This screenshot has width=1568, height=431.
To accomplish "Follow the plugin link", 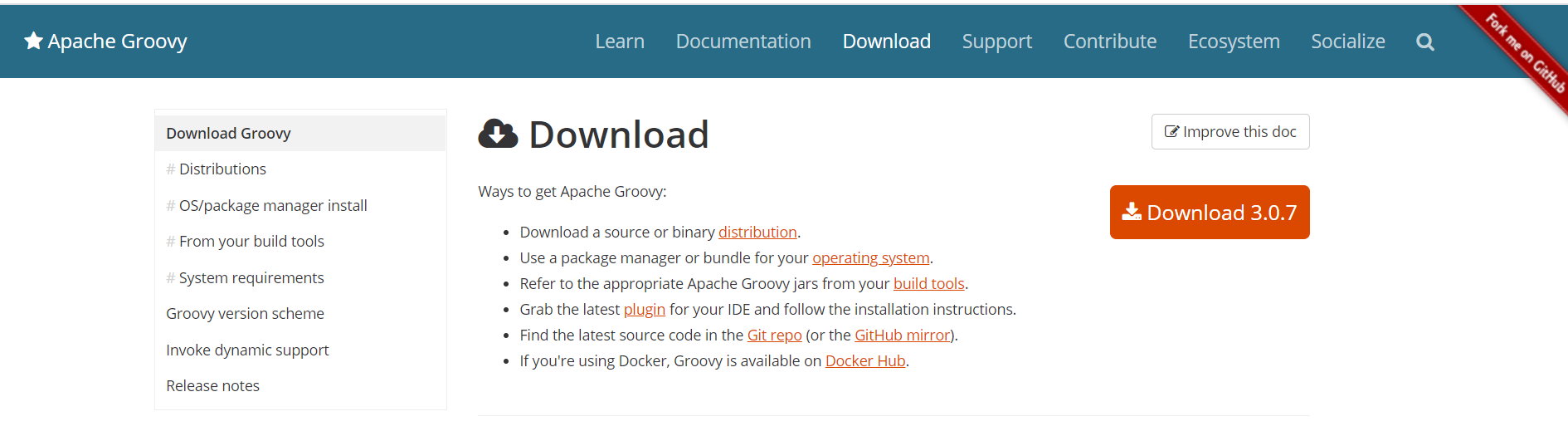I will [645, 310].
